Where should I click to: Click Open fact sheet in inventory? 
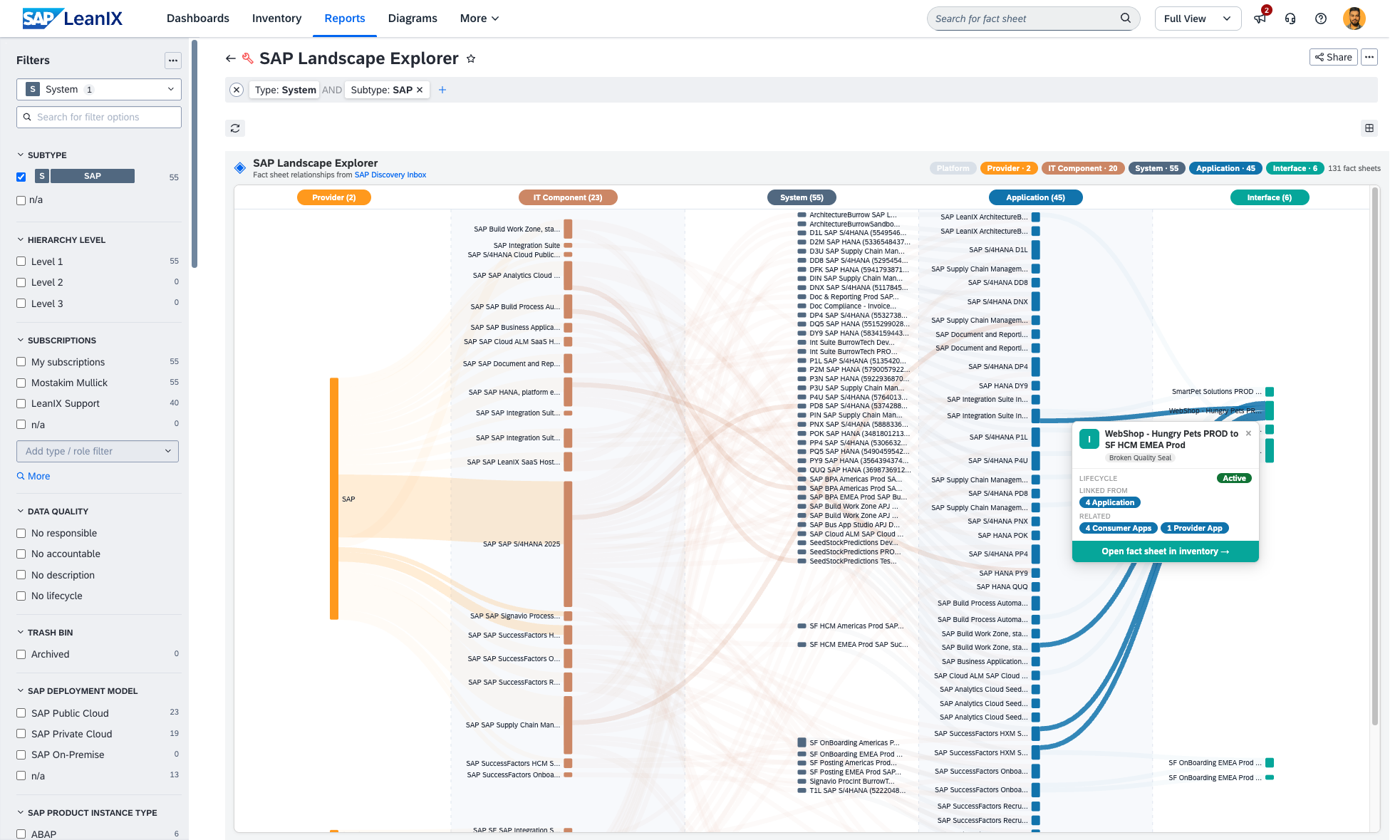(1166, 551)
